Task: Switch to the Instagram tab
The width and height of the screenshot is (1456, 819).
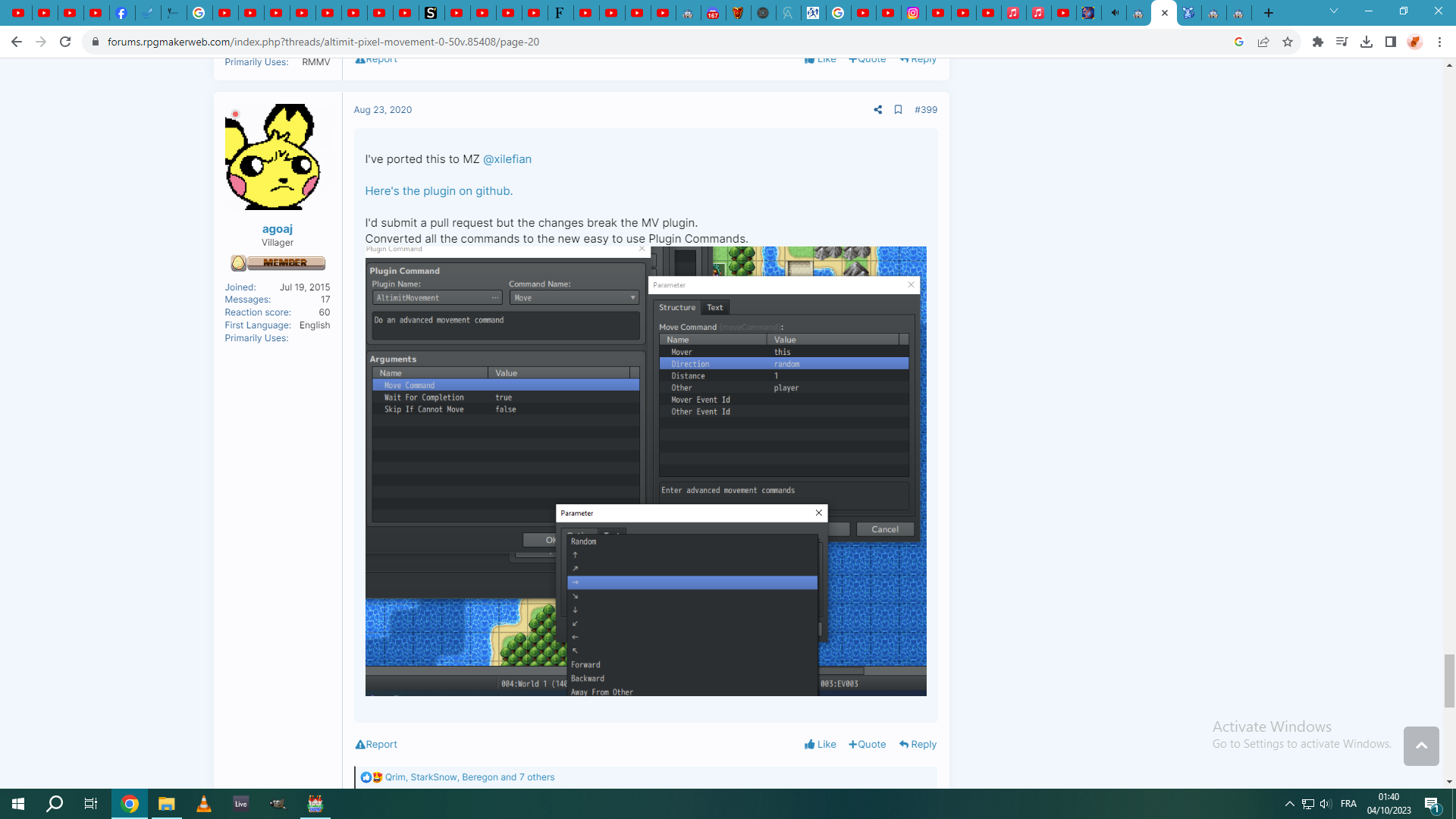Action: tap(913, 13)
